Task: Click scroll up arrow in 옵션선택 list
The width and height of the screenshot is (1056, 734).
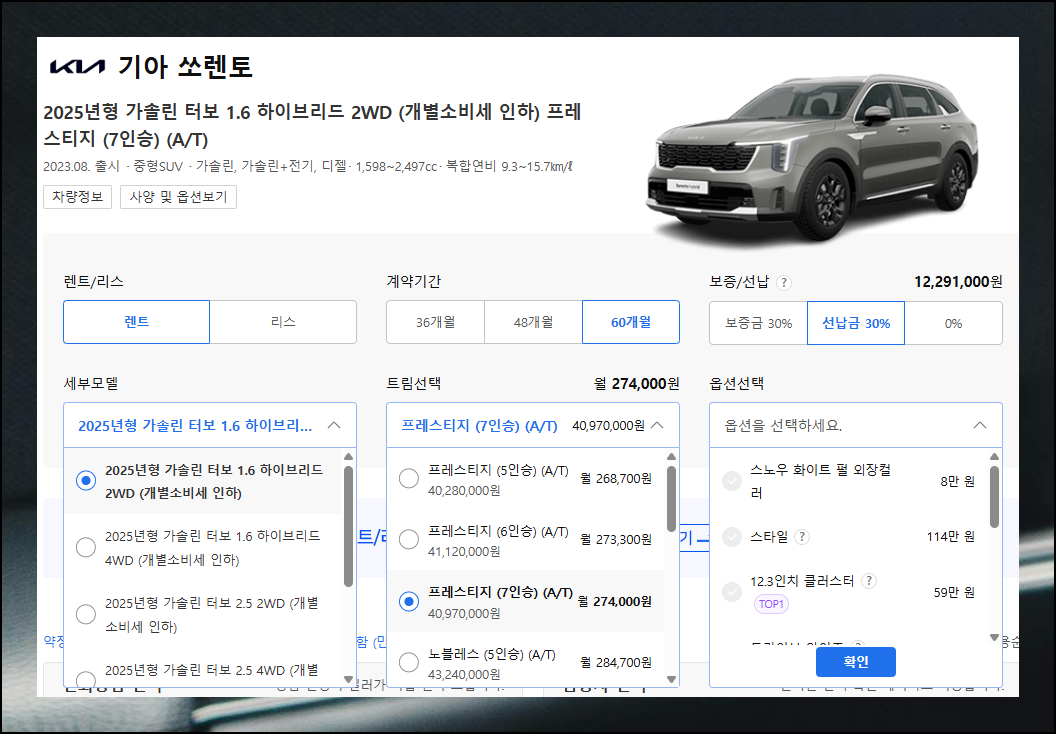Action: click(995, 457)
